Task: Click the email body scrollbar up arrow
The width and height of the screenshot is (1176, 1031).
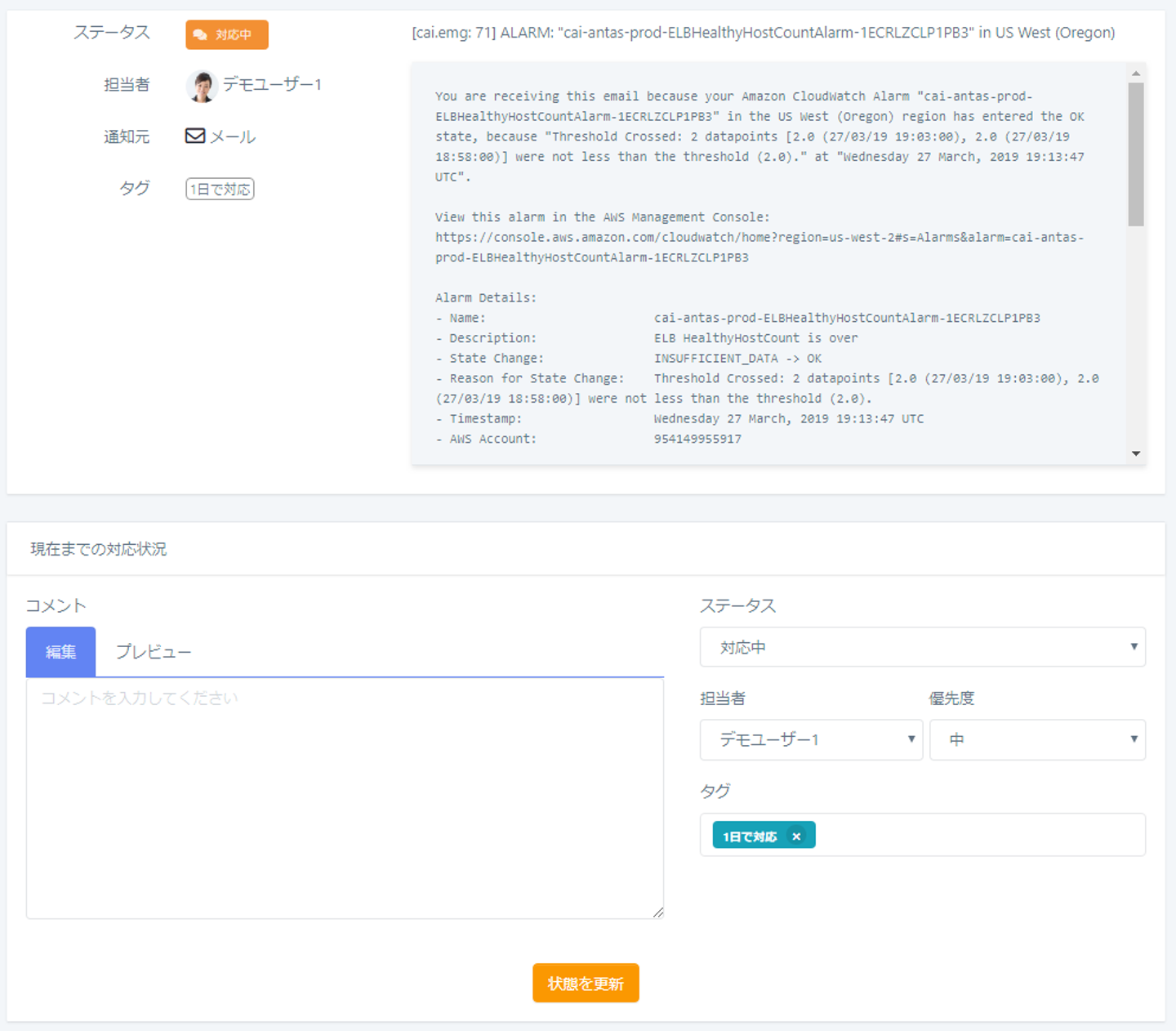Action: tap(1136, 74)
